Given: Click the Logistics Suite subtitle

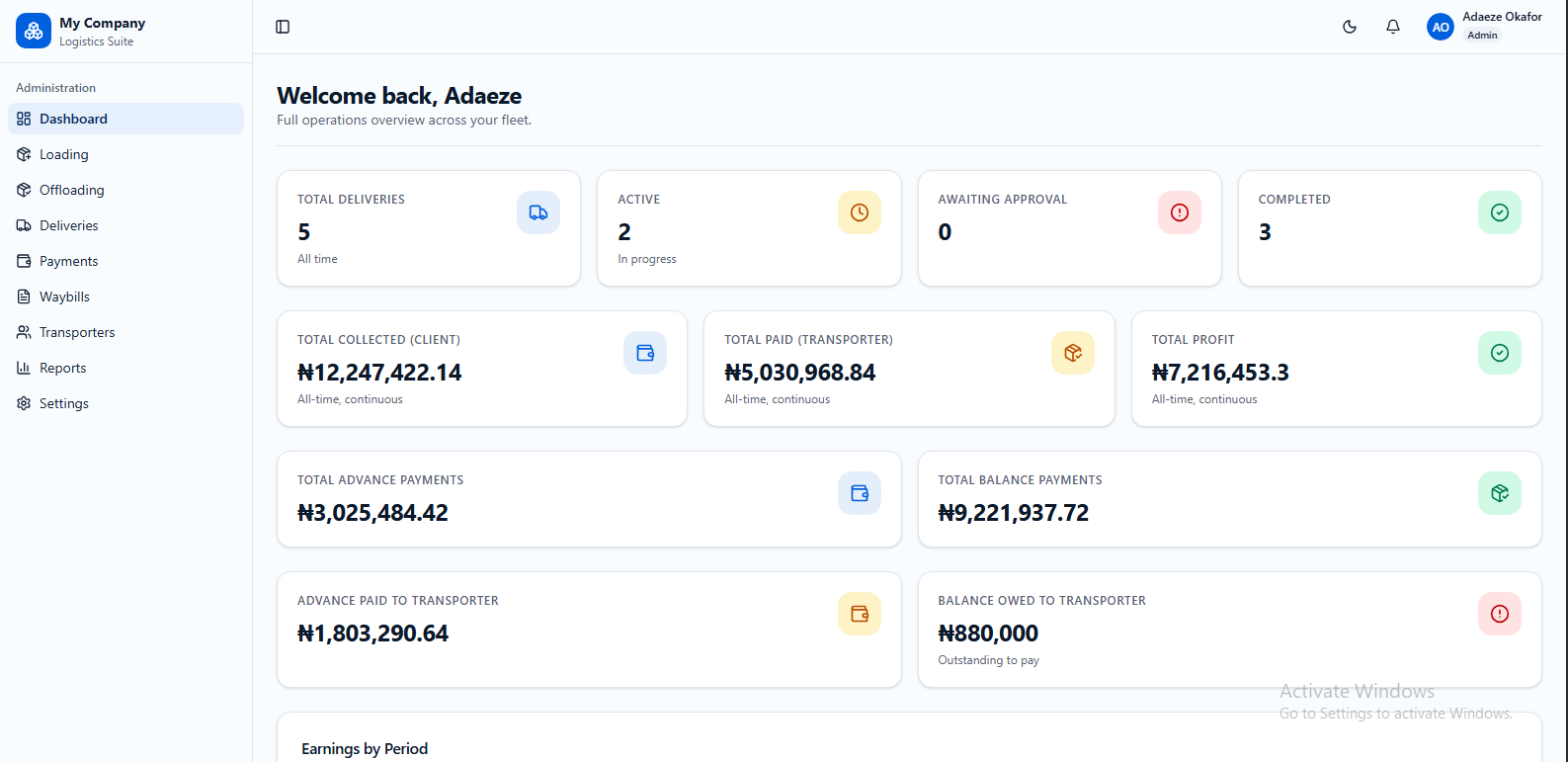Looking at the screenshot, I should click(x=96, y=42).
